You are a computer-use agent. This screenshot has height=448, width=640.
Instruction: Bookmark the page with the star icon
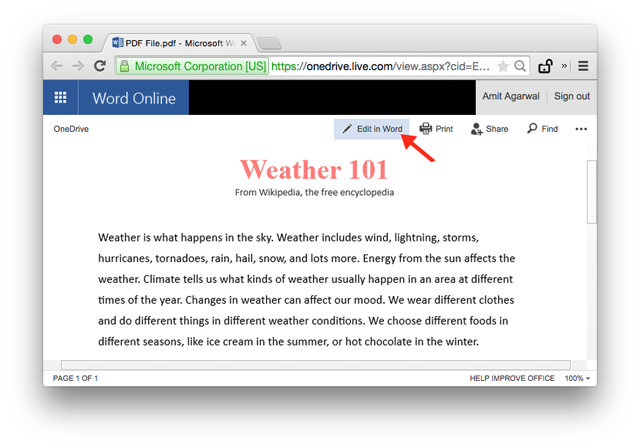(x=503, y=66)
